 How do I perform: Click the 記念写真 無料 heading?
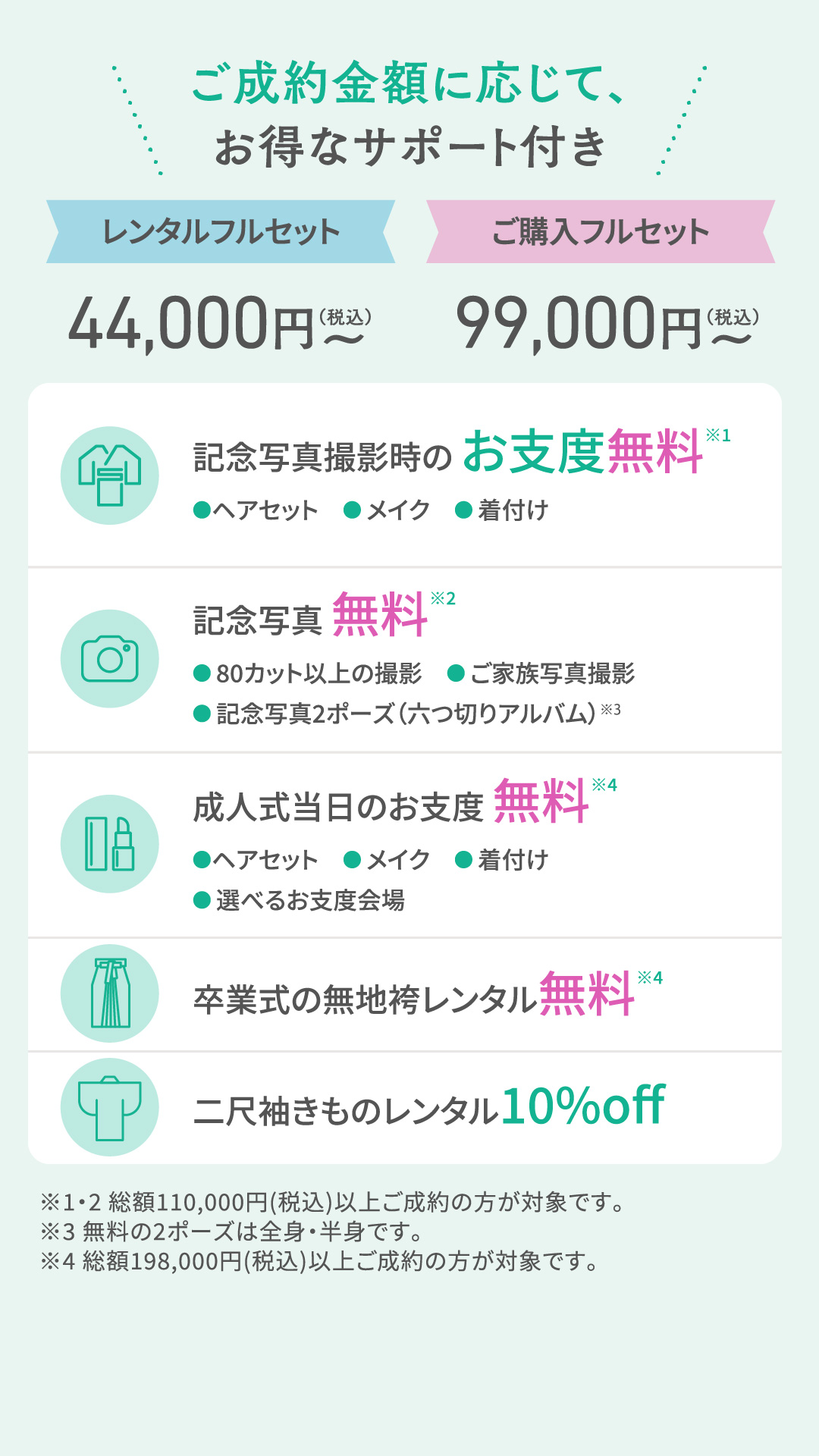tap(311, 616)
